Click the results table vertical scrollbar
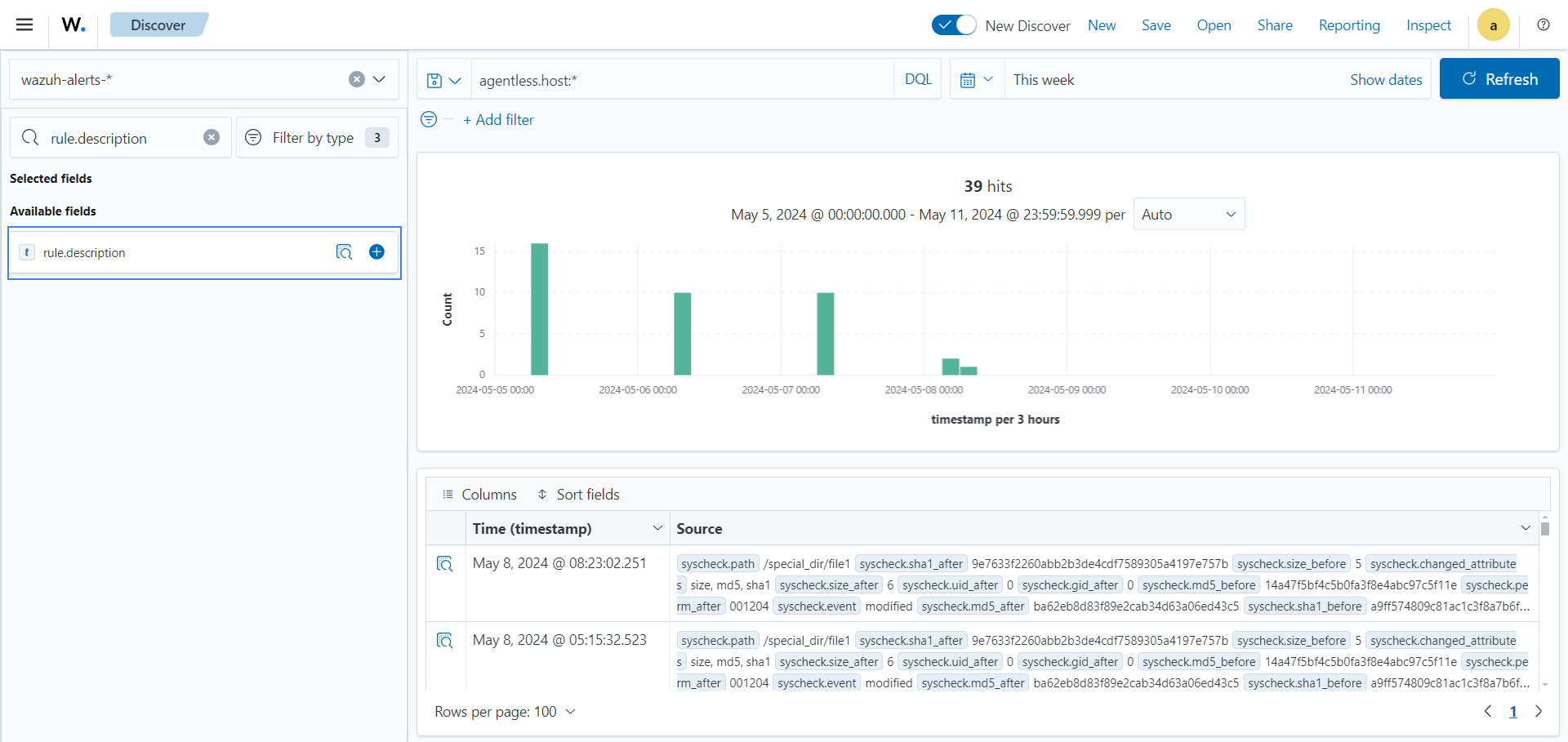The height and width of the screenshot is (742, 1568). [1544, 529]
